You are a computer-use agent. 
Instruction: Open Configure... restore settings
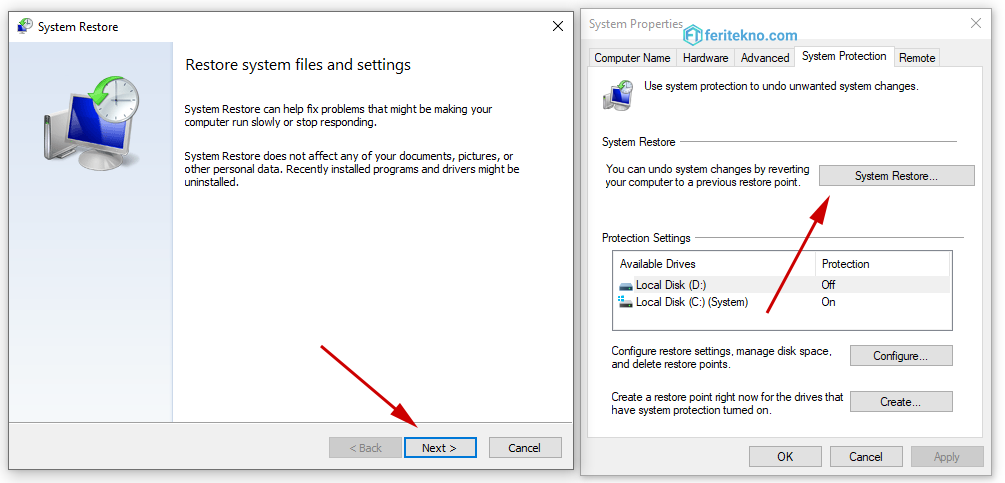coord(901,356)
